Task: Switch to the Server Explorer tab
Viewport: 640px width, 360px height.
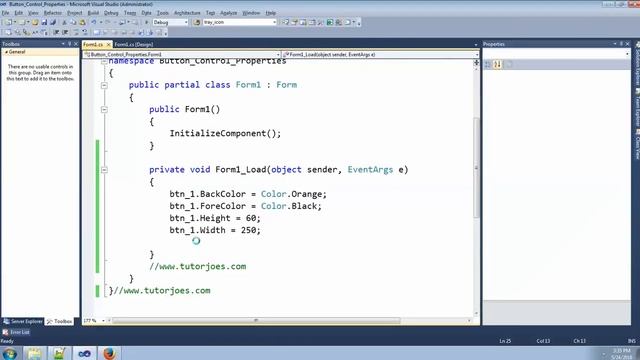Action: [23, 322]
